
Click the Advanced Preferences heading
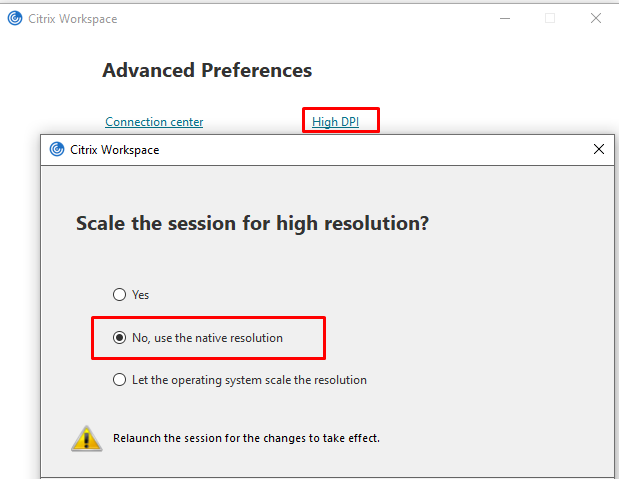click(x=207, y=71)
